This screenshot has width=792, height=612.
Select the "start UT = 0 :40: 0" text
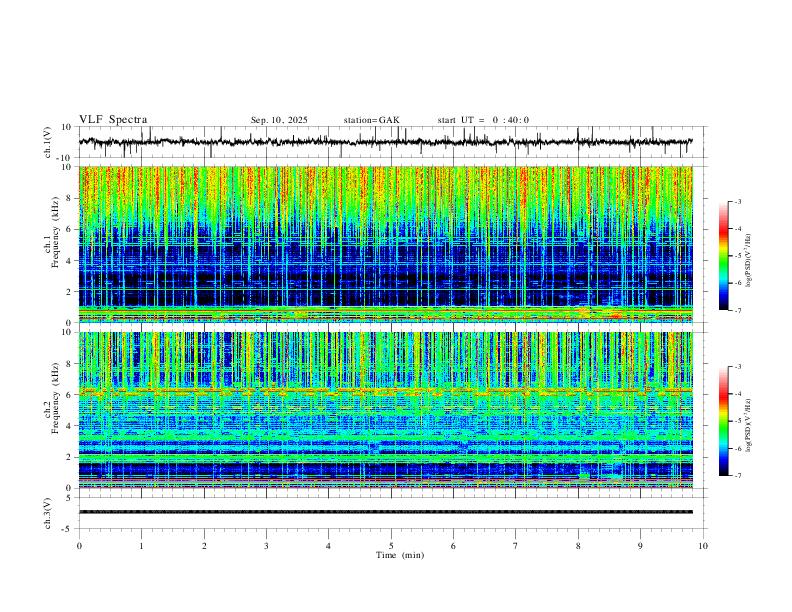click(x=483, y=120)
